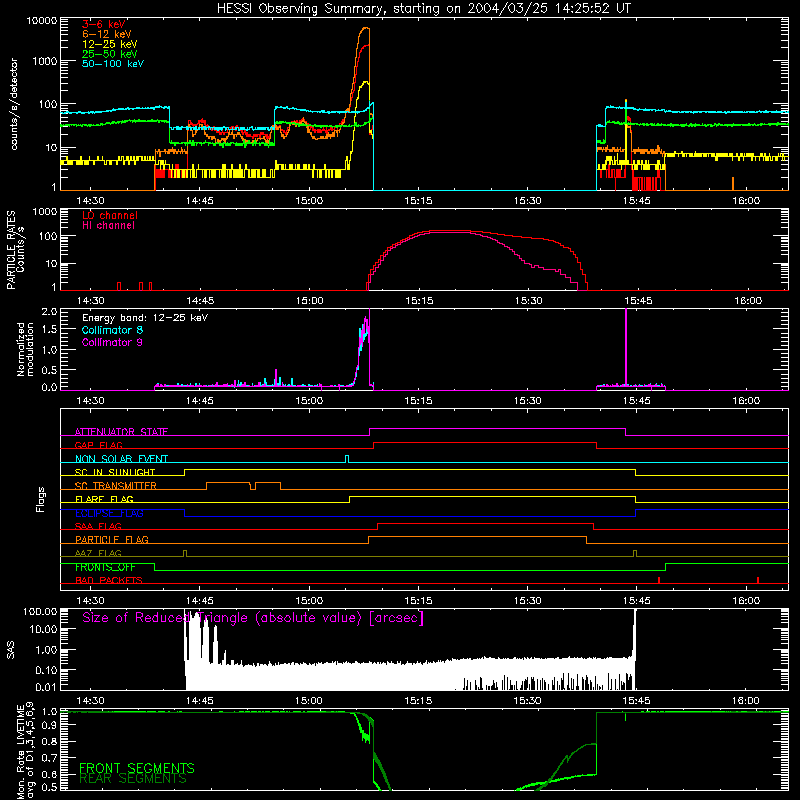Click the SC_IN_SUNLIGHT flag label
This screenshot has height=800, width=800.
coord(115,472)
